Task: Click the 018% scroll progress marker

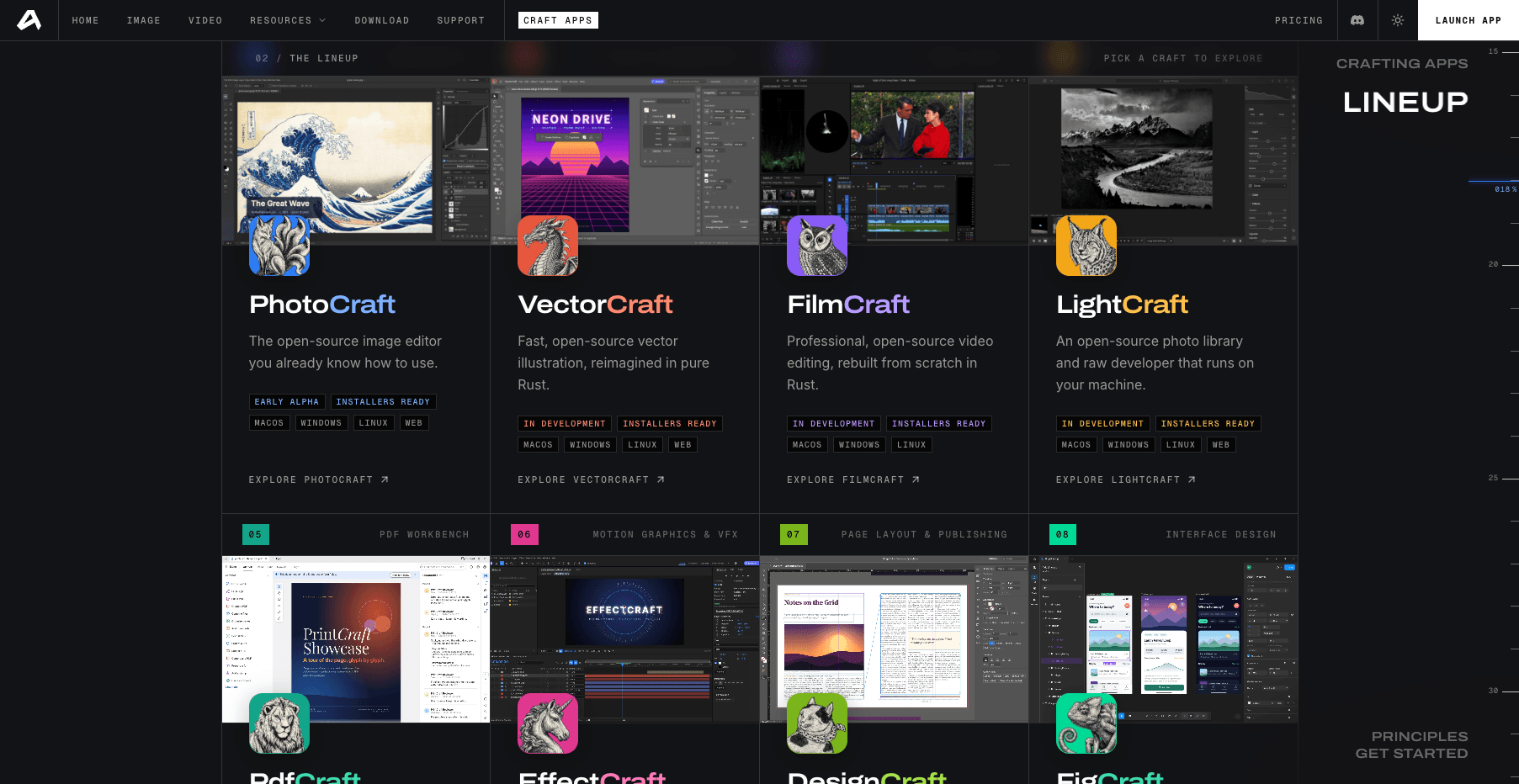Action: tap(1505, 189)
